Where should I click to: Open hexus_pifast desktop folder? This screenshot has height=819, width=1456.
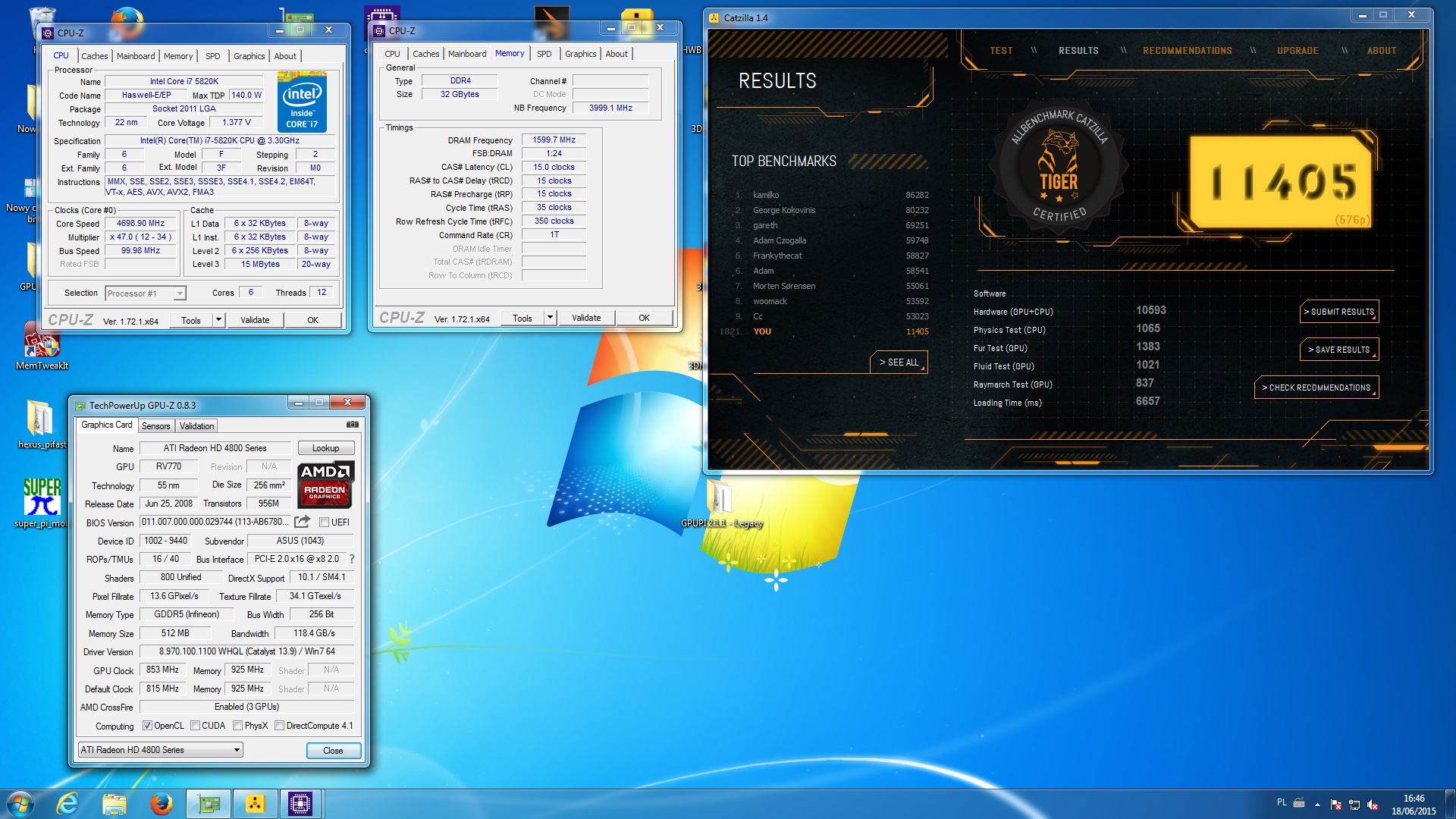pyautogui.click(x=41, y=425)
